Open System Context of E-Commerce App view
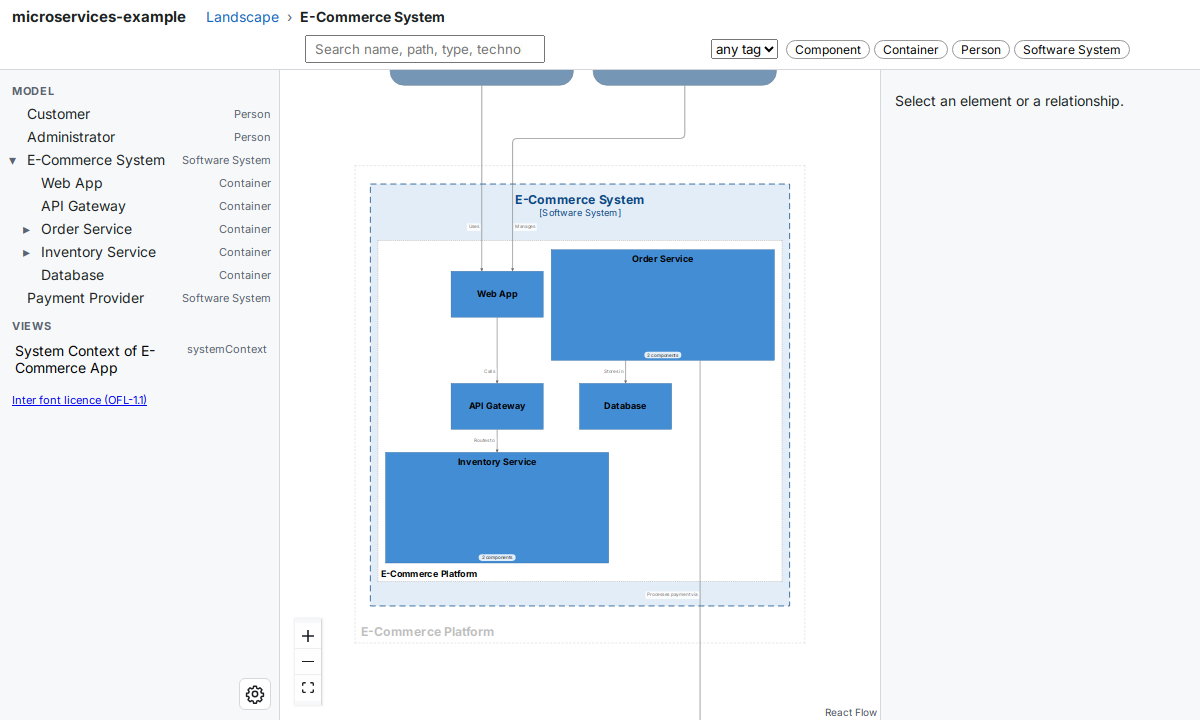 [140, 359]
